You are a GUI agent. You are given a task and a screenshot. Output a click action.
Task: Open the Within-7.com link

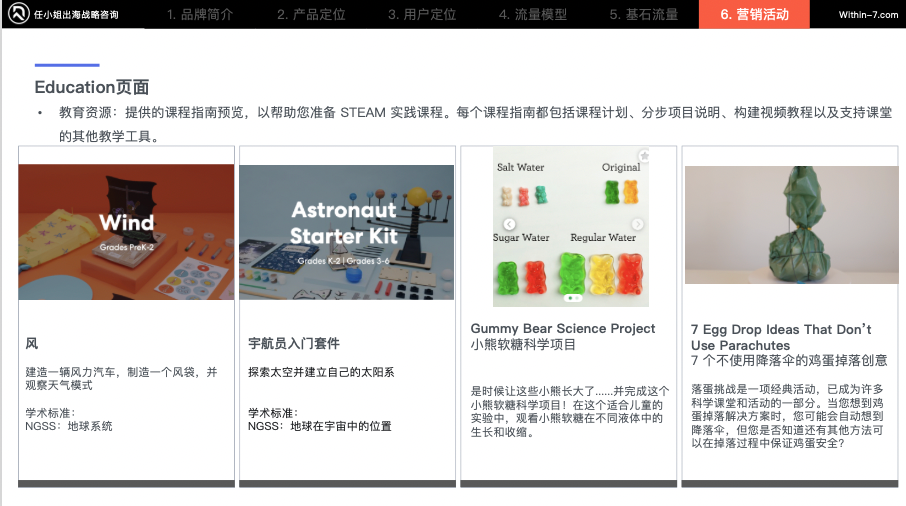pyautogui.click(x=868, y=15)
